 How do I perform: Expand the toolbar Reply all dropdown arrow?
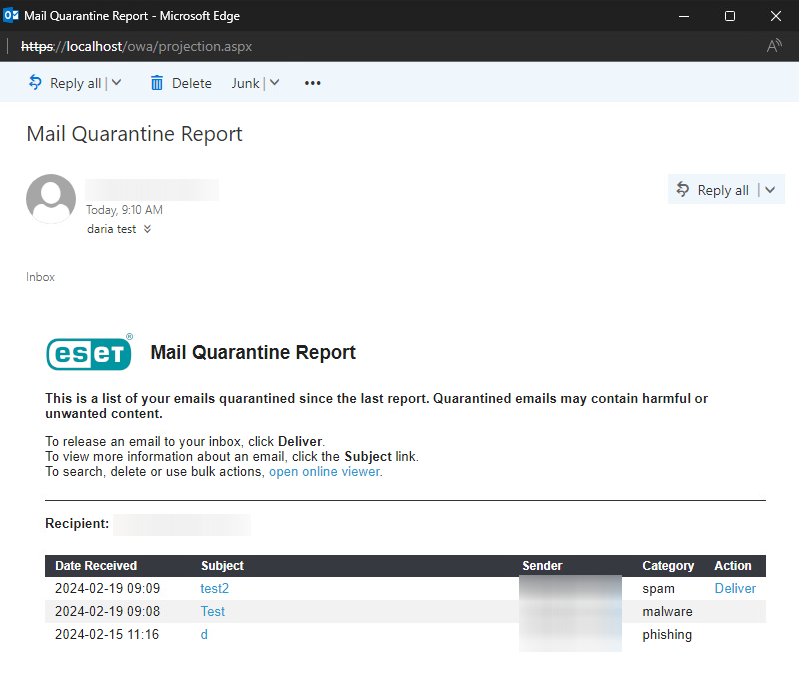[116, 83]
